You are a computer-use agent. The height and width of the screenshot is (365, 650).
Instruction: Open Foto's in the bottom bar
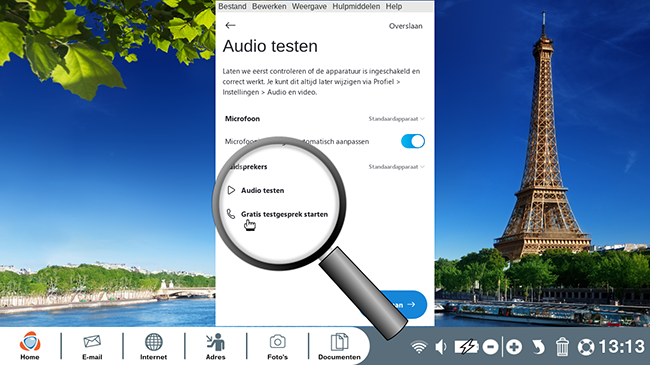(x=277, y=347)
